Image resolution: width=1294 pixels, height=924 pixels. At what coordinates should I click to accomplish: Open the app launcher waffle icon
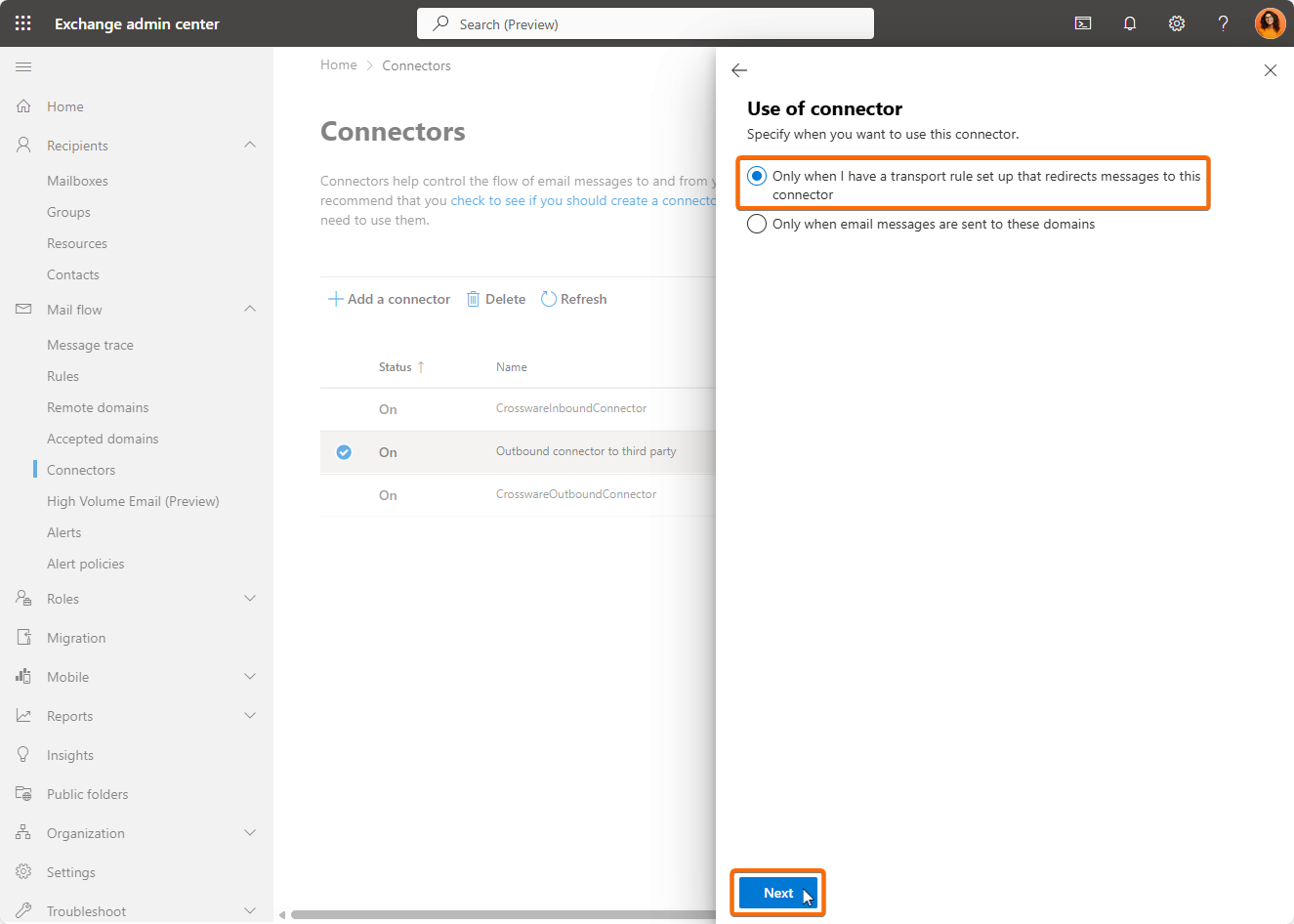[x=23, y=23]
